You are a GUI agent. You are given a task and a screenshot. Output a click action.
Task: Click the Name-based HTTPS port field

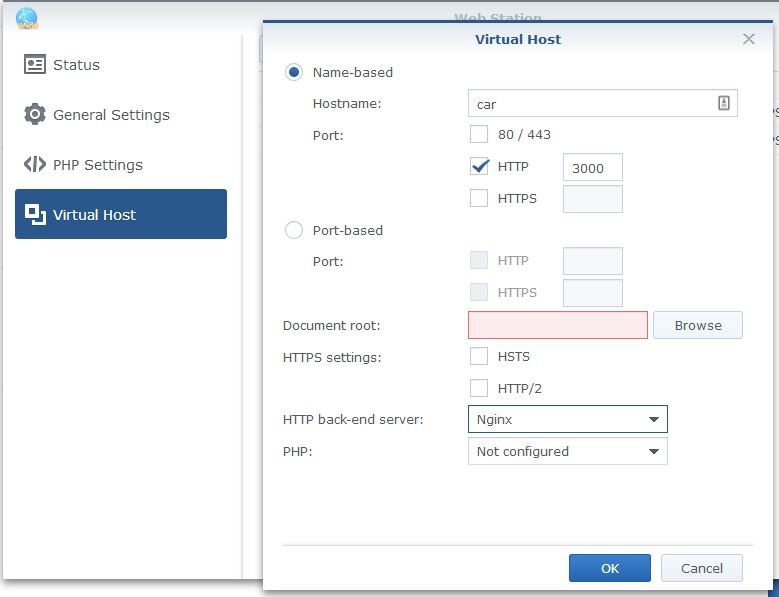(x=593, y=199)
